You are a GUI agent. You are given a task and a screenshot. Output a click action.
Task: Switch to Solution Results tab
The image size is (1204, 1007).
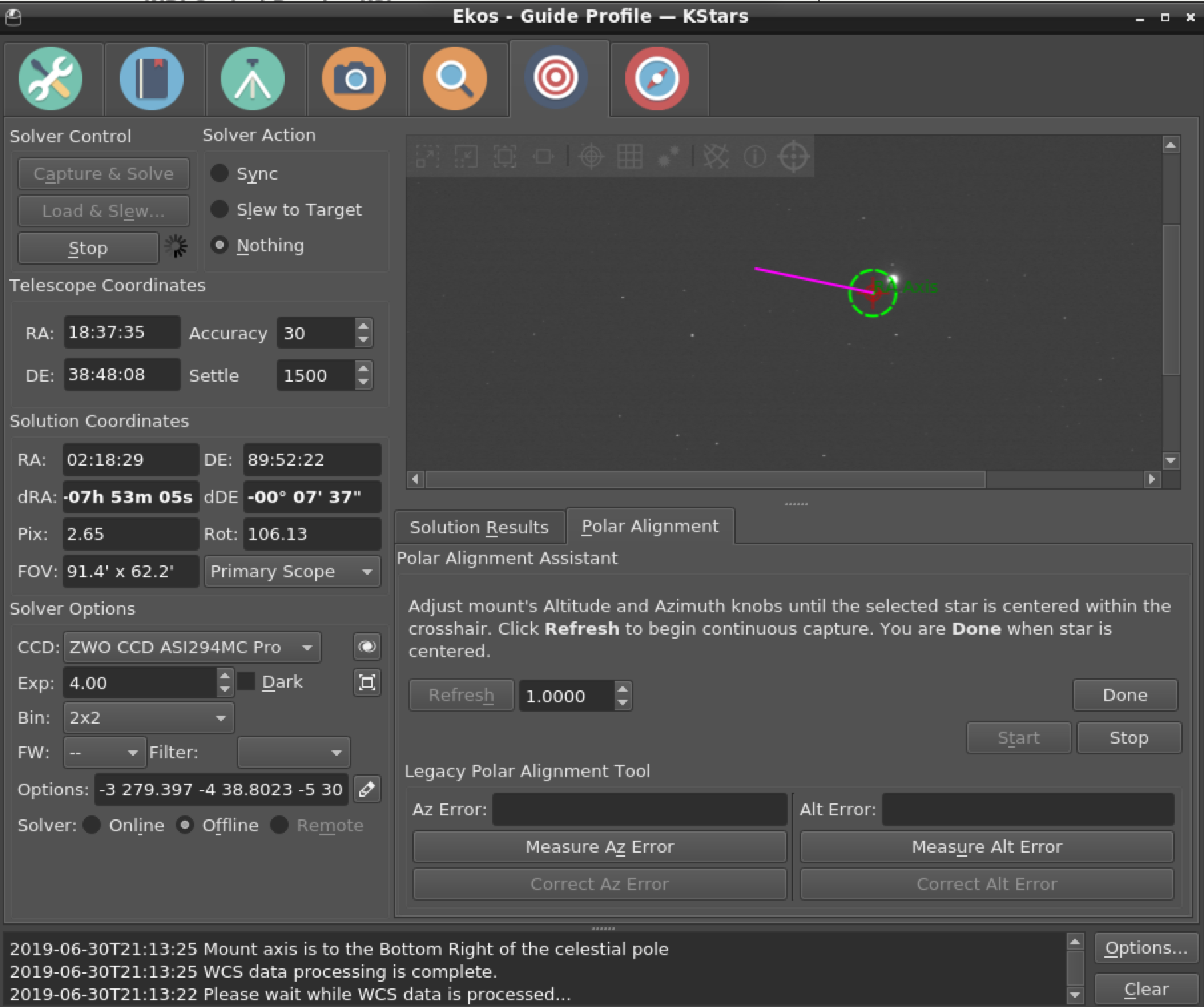click(x=479, y=527)
